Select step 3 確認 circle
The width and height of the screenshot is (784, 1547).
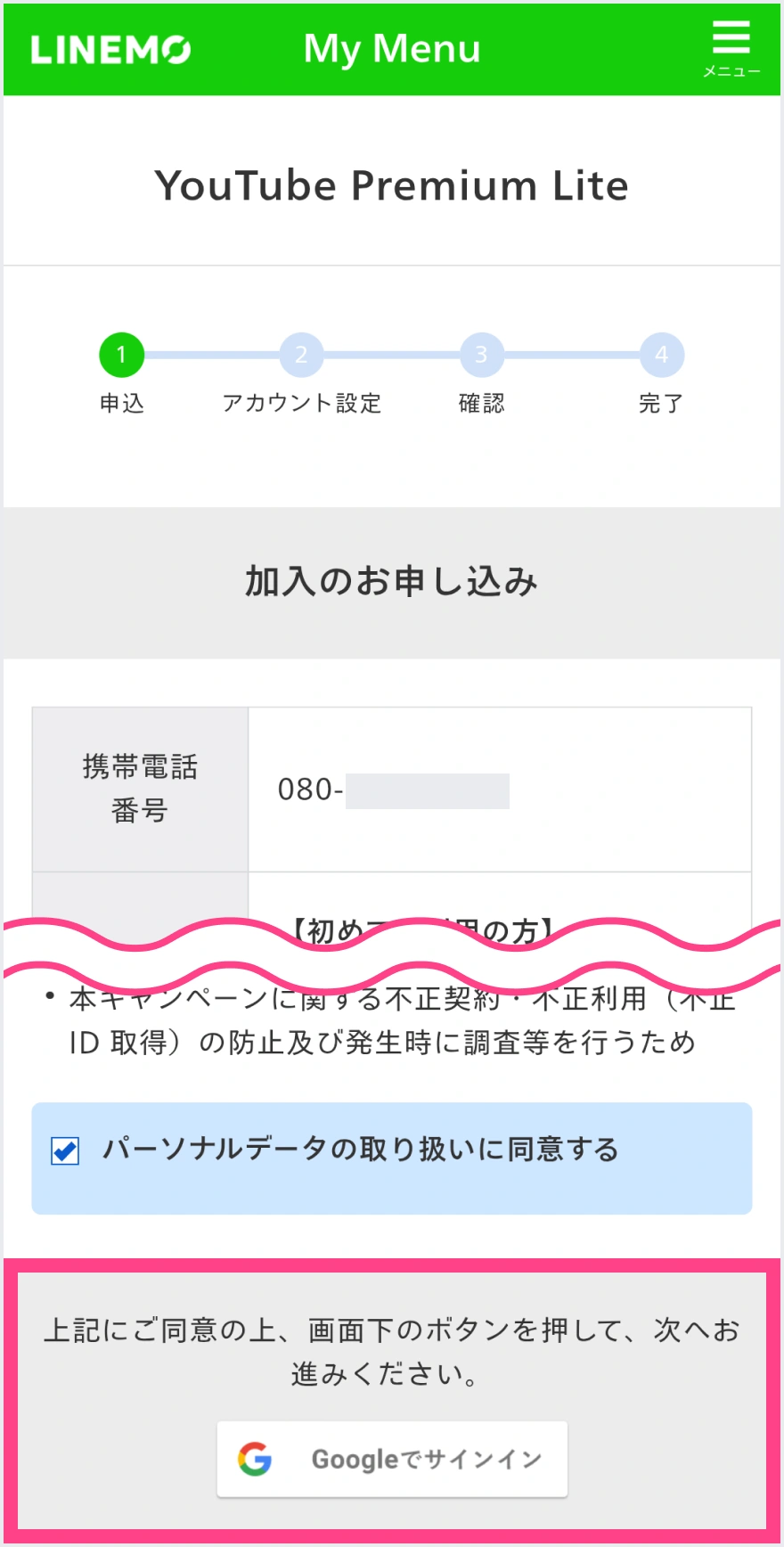[481, 355]
